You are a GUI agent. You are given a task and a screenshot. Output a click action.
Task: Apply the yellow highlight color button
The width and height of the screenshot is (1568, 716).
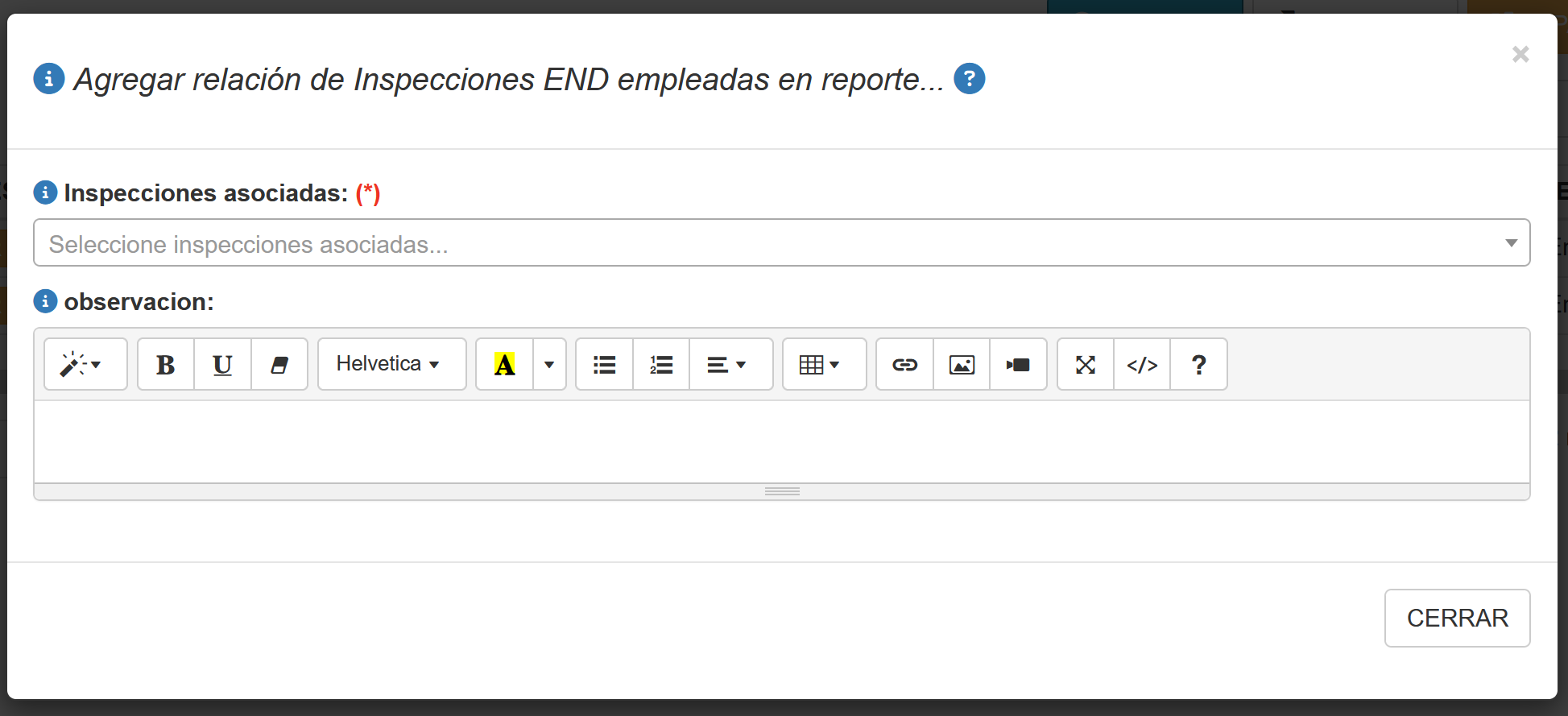[504, 365]
